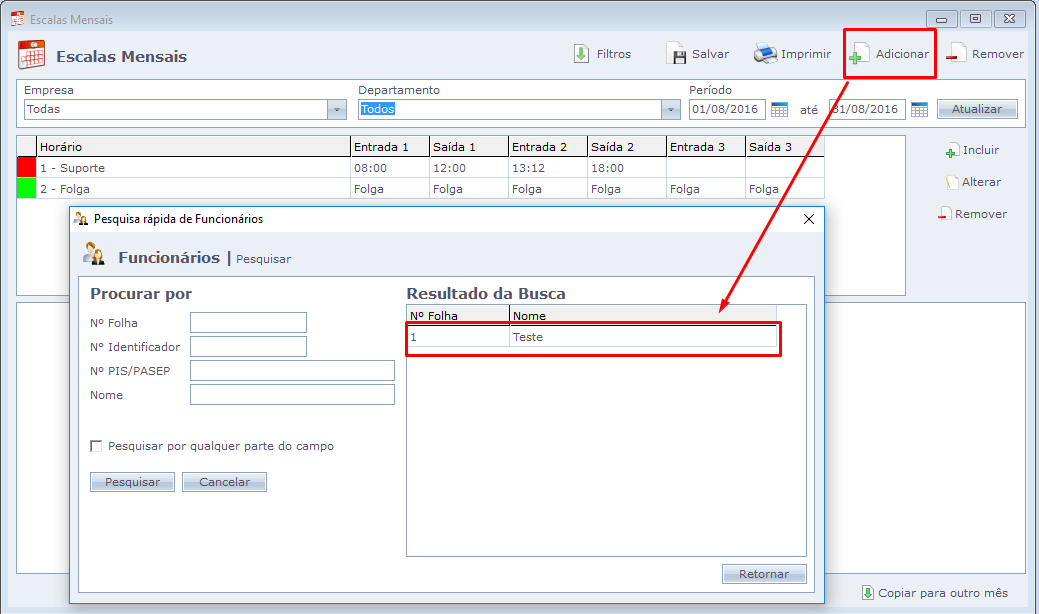Open the Filtros filter icon

pos(582,54)
